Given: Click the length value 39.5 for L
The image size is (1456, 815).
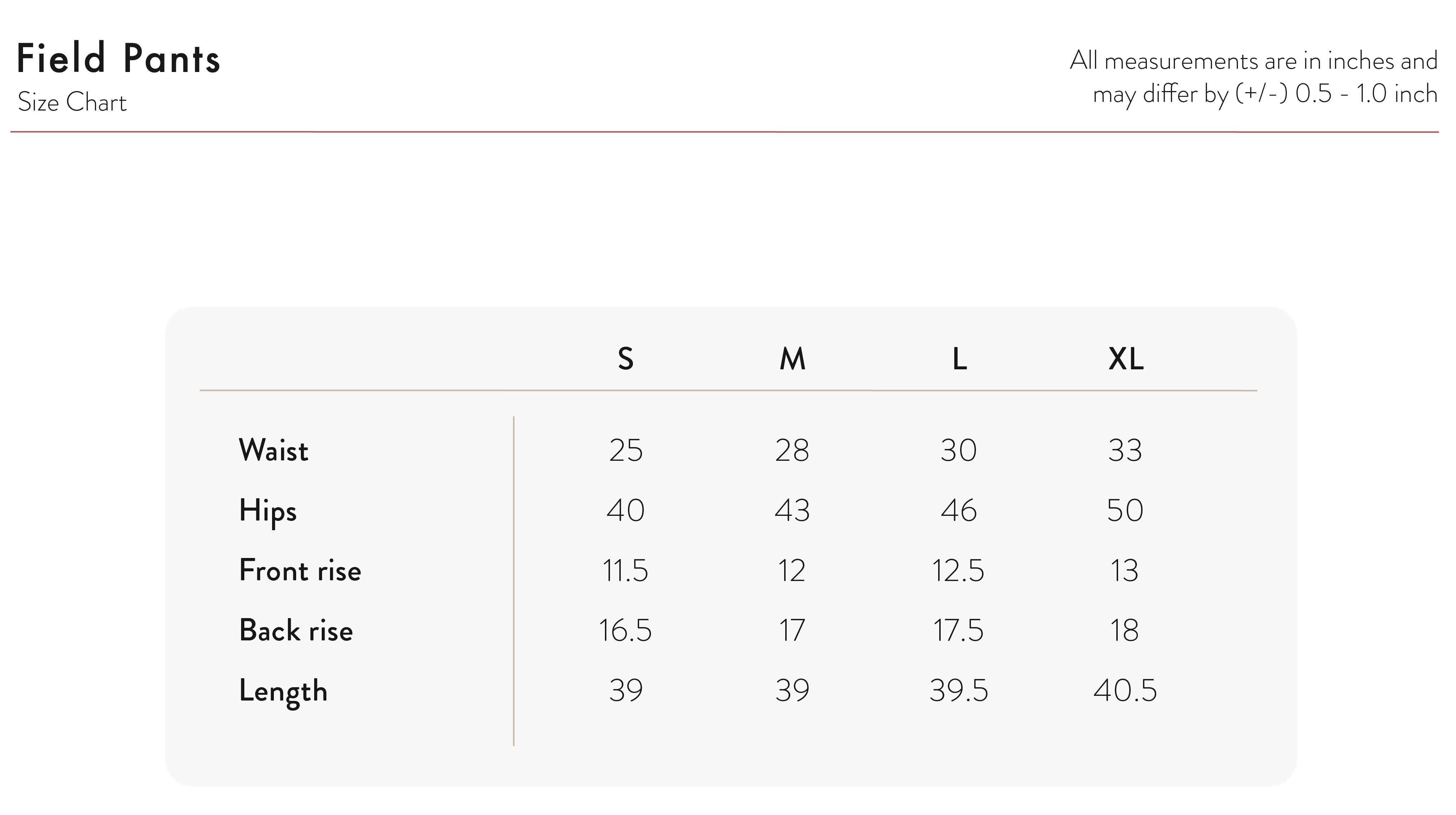Looking at the screenshot, I should [x=959, y=690].
